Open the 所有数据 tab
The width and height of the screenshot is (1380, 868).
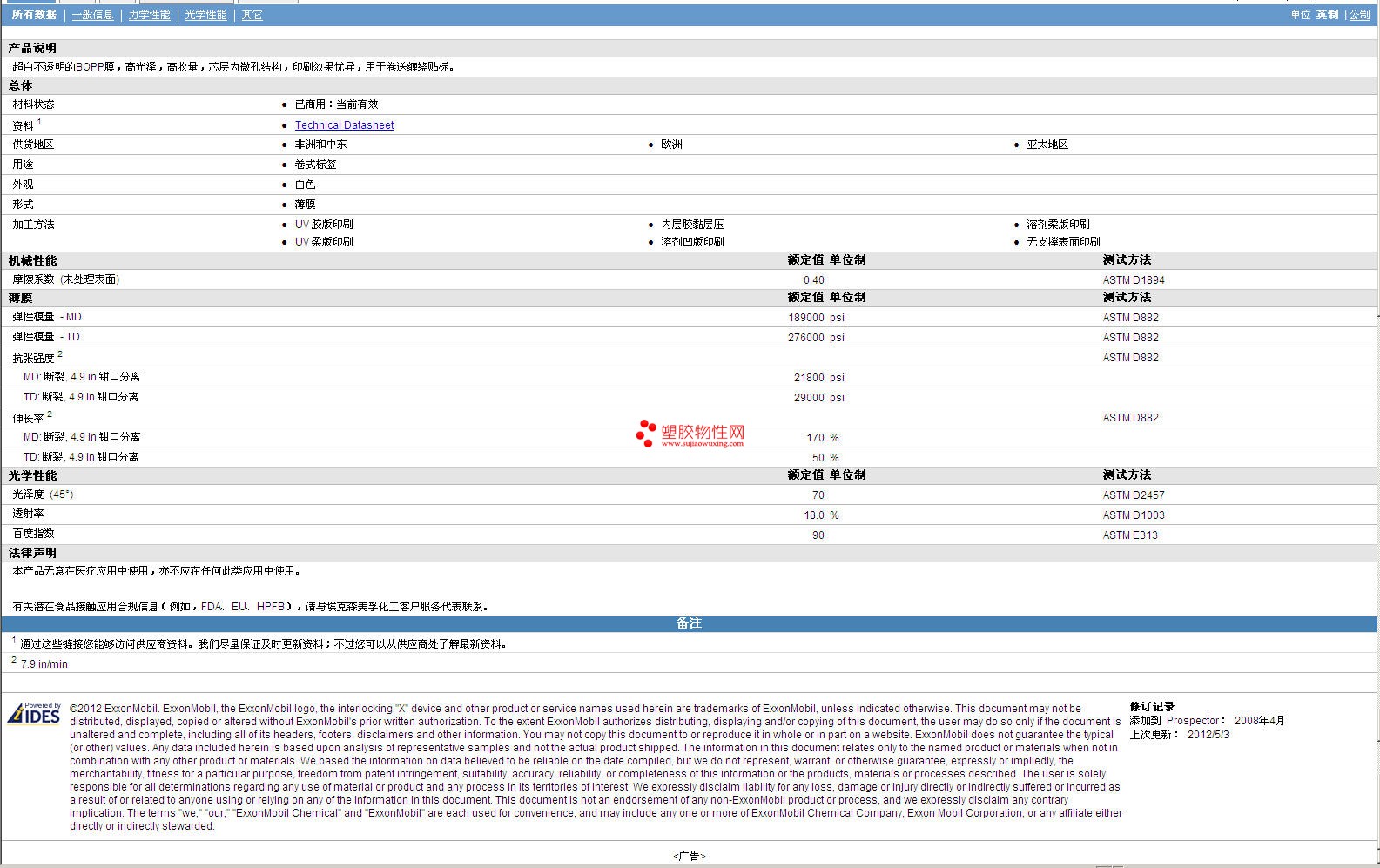point(34,15)
